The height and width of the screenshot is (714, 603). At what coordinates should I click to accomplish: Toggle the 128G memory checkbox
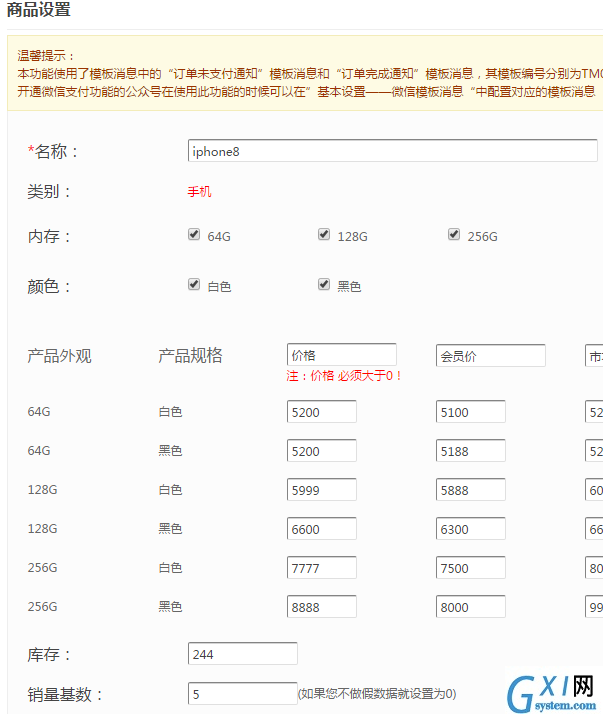[x=324, y=235]
